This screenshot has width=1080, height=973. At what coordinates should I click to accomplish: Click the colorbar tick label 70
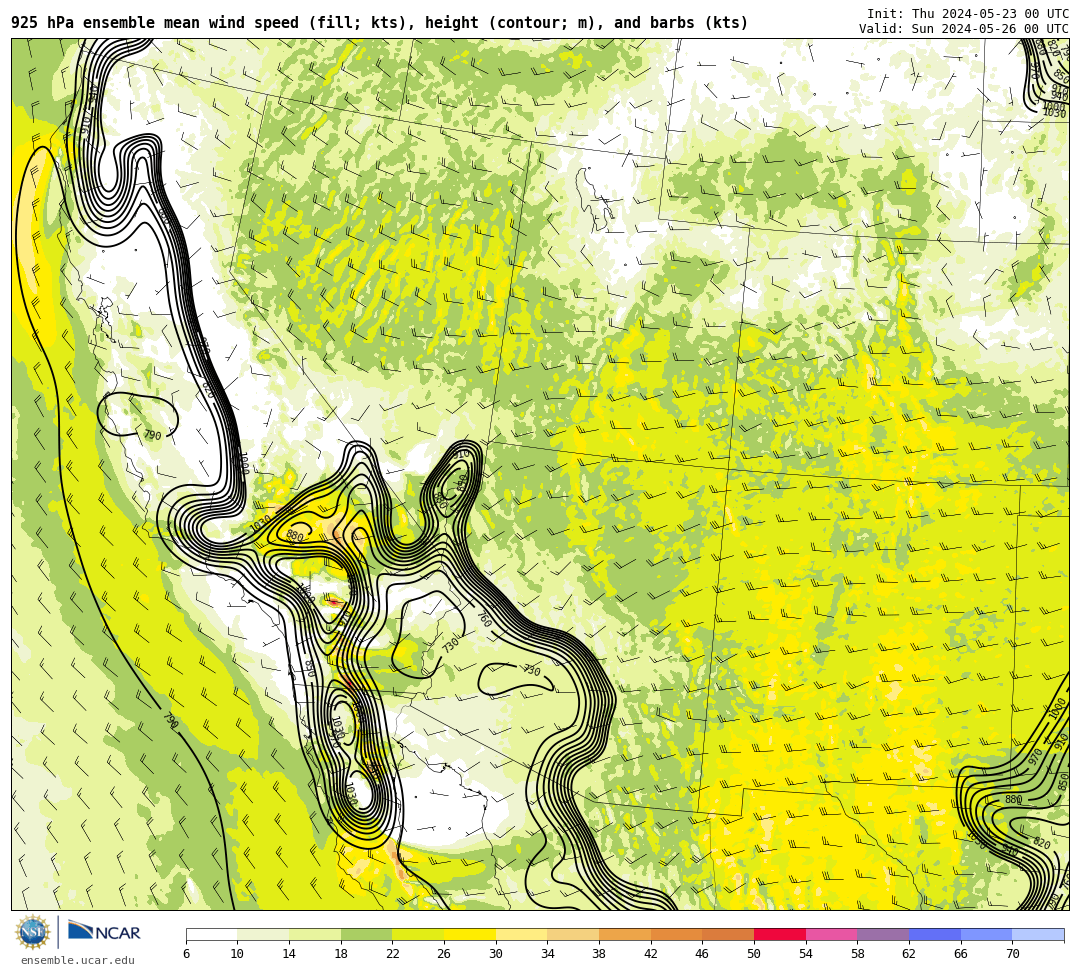1012,954
